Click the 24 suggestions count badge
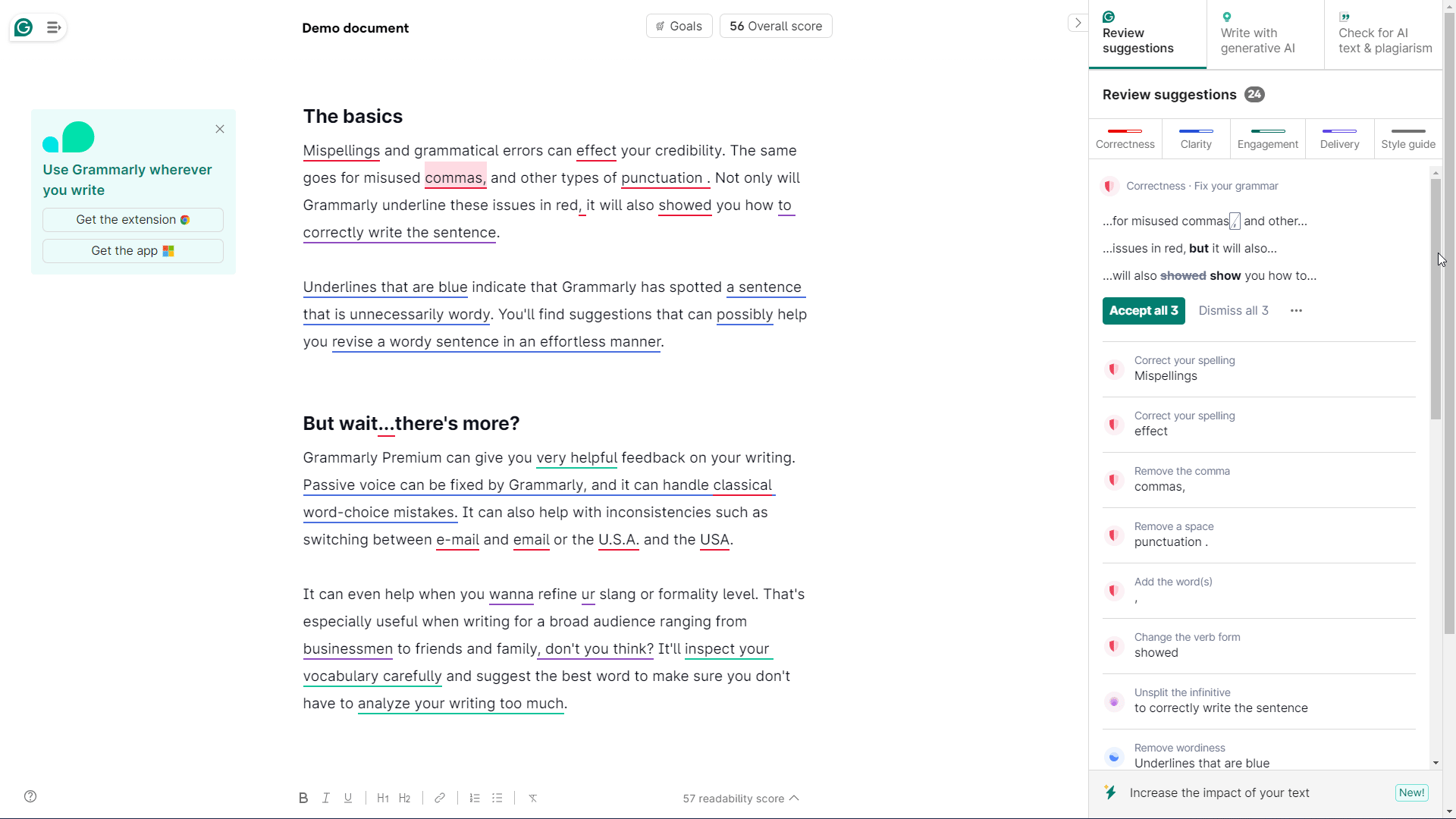This screenshot has height=819, width=1456. pos(1254,95)
